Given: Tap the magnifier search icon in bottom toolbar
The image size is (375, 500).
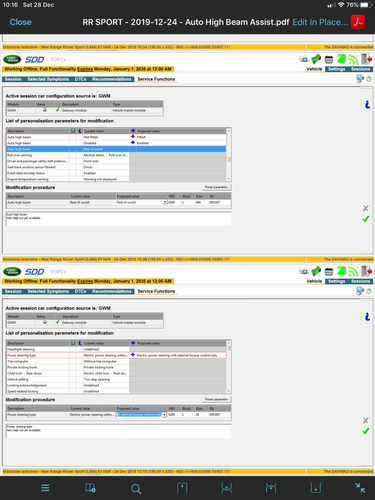Looking at the screenshot, I should coord(136,489).
